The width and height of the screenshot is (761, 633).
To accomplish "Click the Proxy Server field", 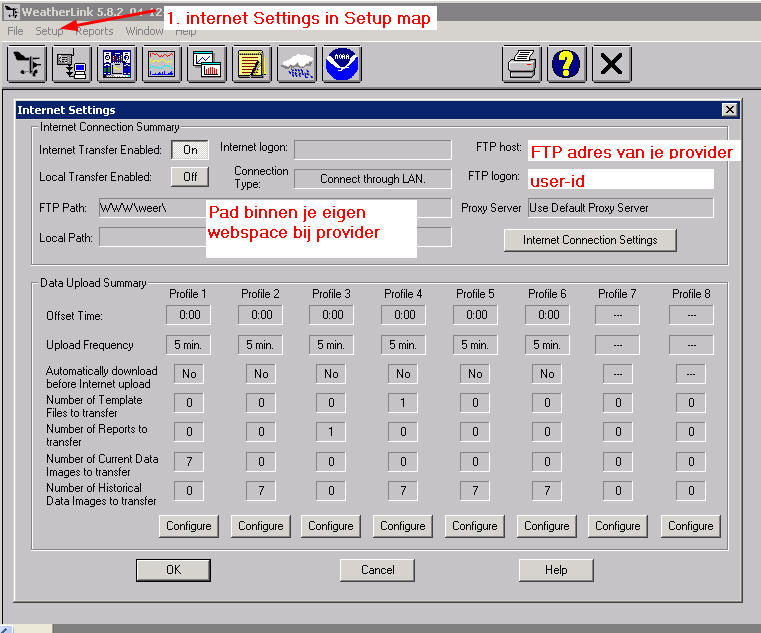I will (x=619, y=208).
